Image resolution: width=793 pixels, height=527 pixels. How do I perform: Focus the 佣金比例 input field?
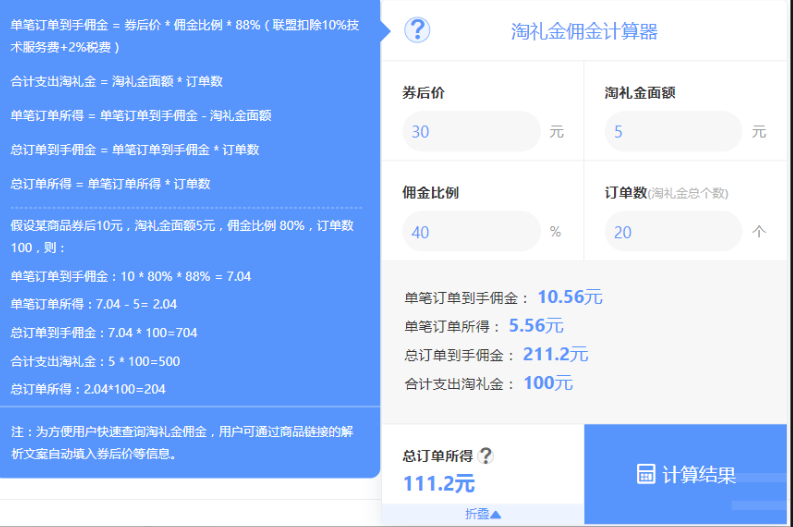click(471, 232)
